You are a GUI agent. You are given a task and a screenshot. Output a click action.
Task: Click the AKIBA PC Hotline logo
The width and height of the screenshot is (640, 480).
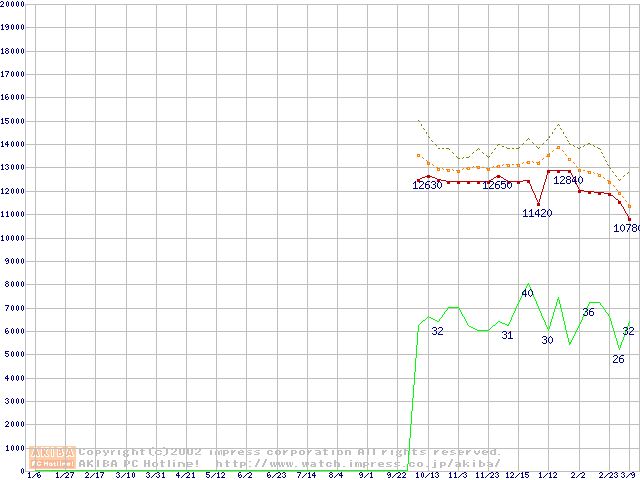pyautogui.click(x=53, y=457)
